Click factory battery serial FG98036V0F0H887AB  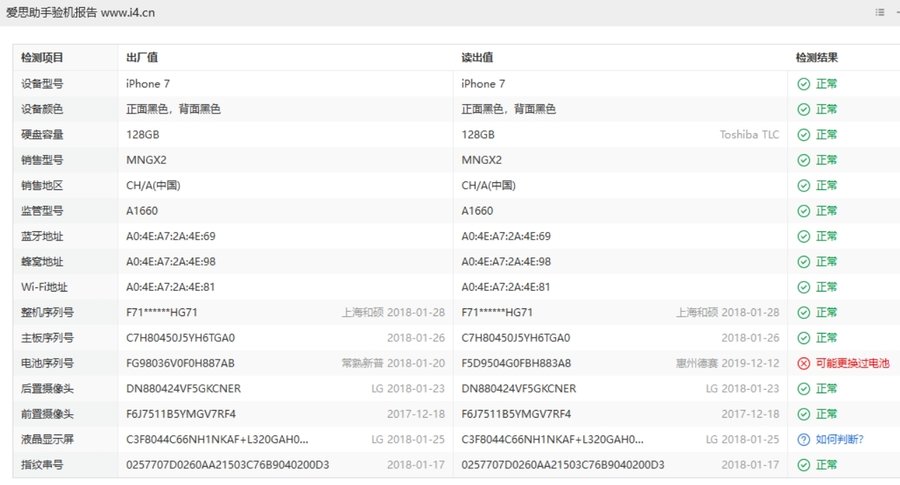point(180,363)
